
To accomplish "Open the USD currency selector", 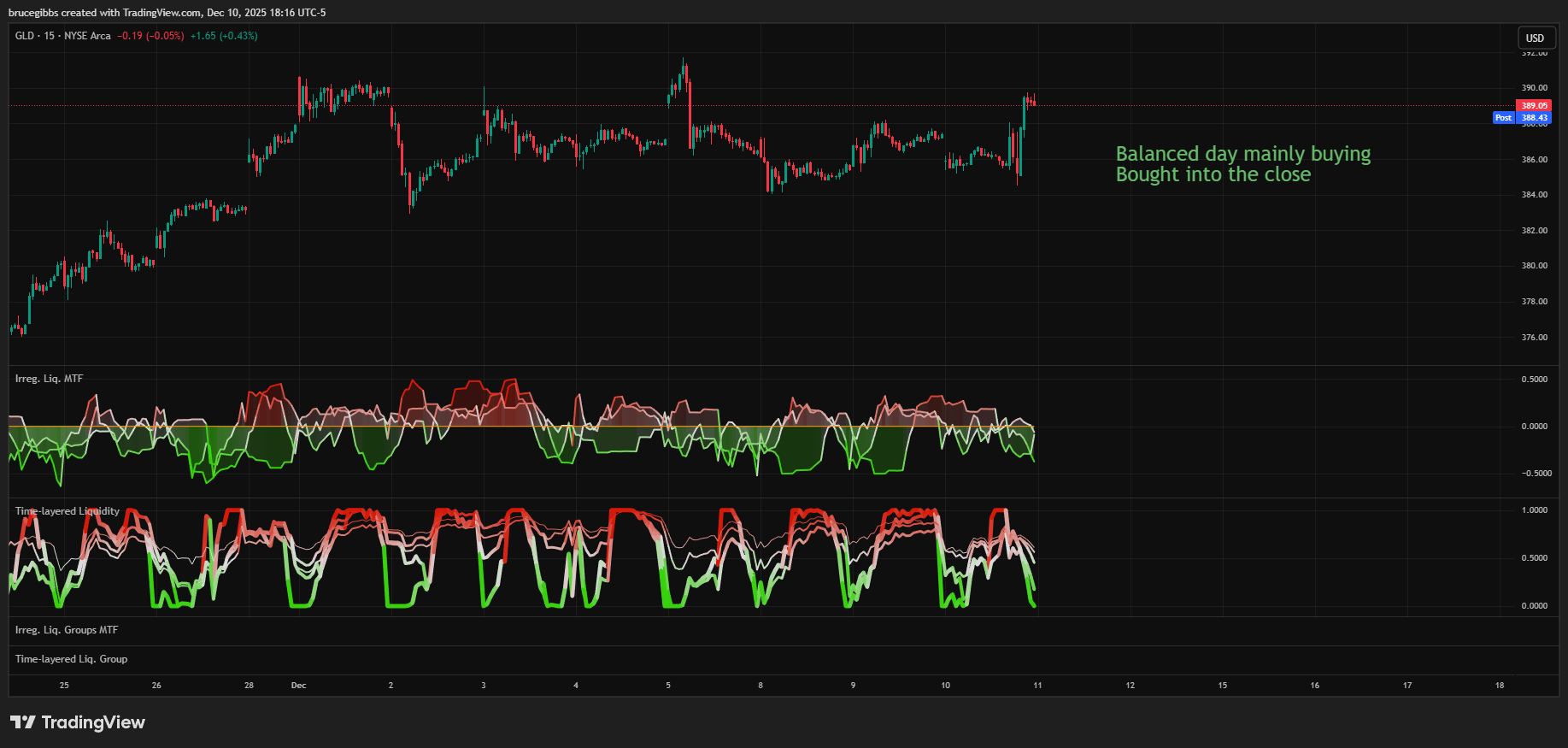I will click(1535, 38).
